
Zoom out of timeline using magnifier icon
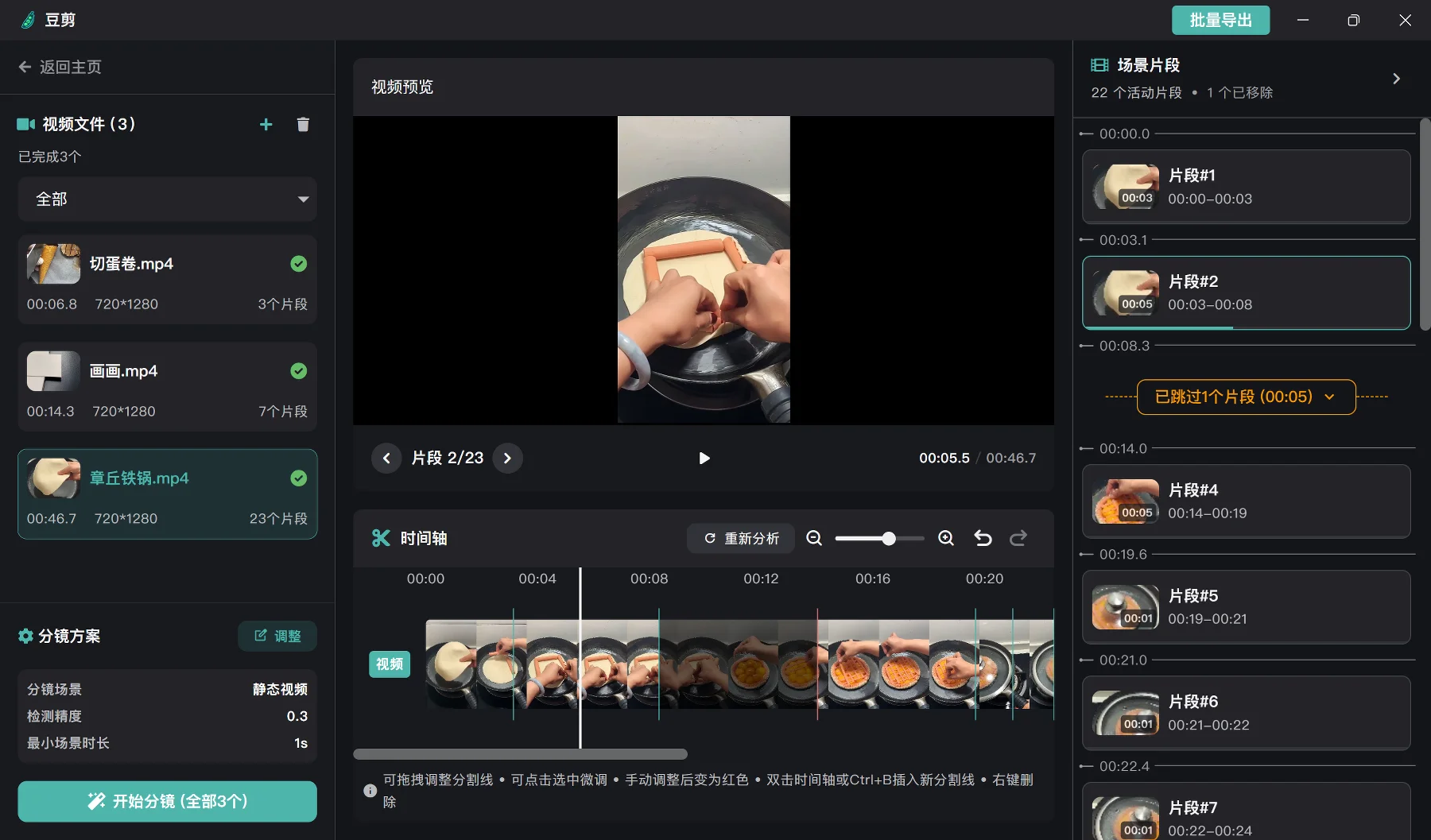(814, 538)
